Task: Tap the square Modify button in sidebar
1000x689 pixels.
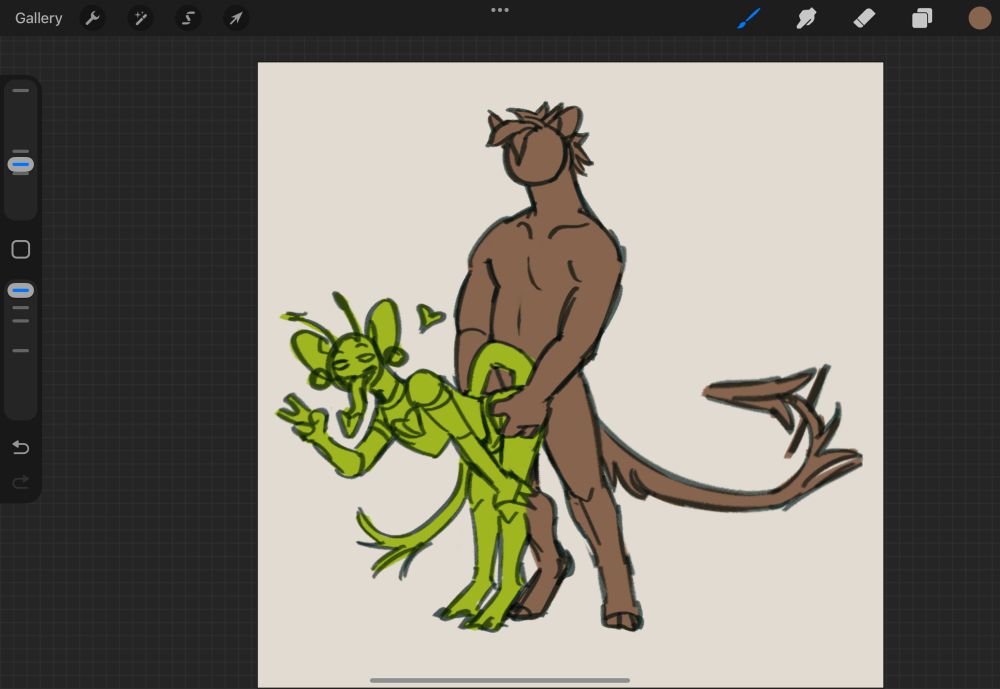Action: [20, 249]
